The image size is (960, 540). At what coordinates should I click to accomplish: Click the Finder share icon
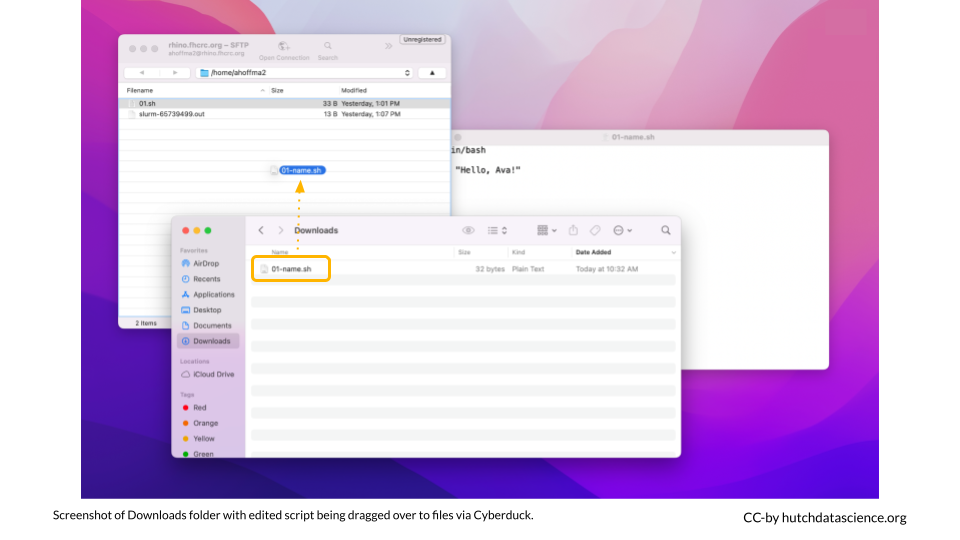(x=573, y=230)
